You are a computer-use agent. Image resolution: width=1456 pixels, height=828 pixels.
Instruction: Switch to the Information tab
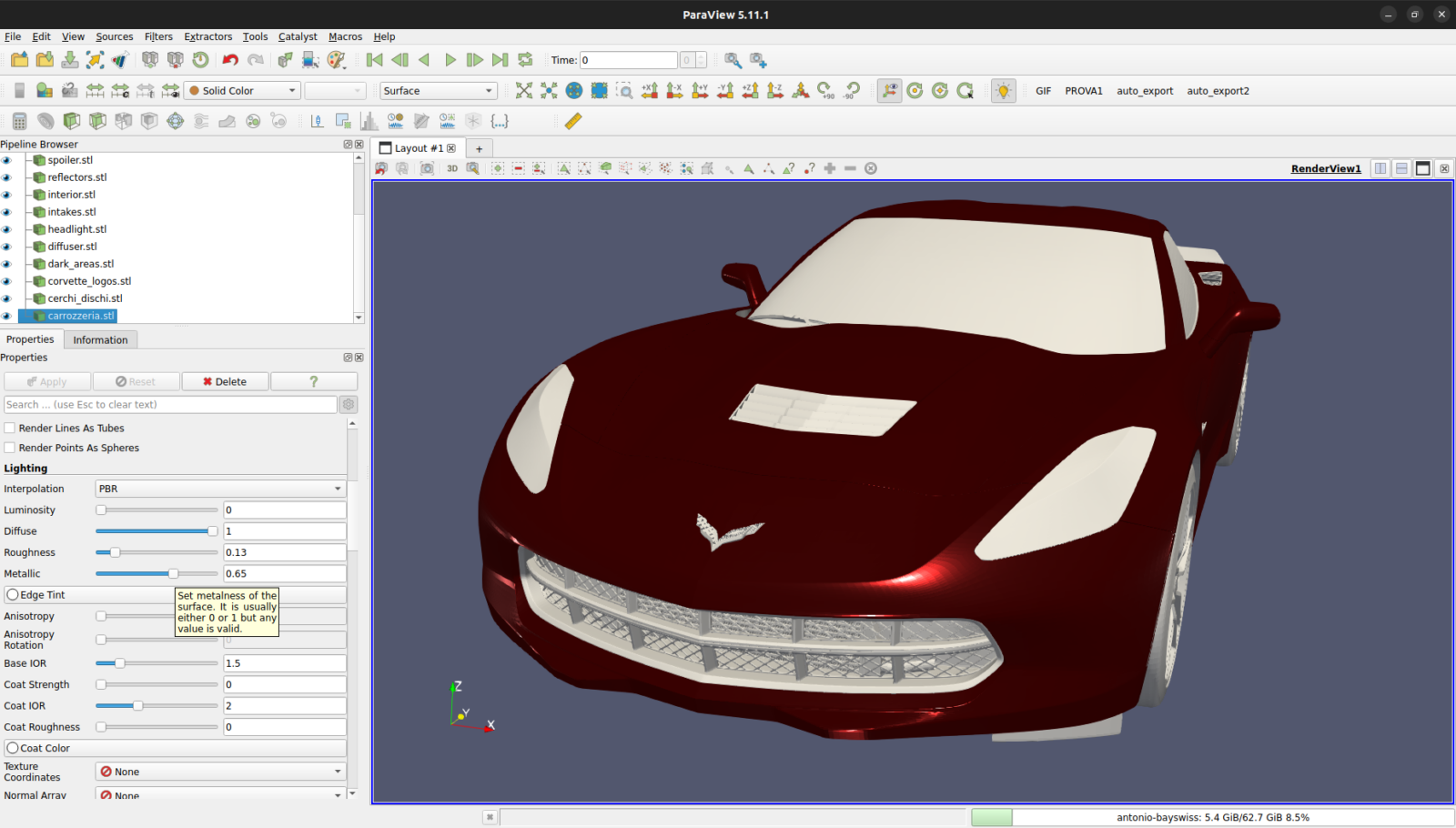pyautogui.click(x=100, y=339)
